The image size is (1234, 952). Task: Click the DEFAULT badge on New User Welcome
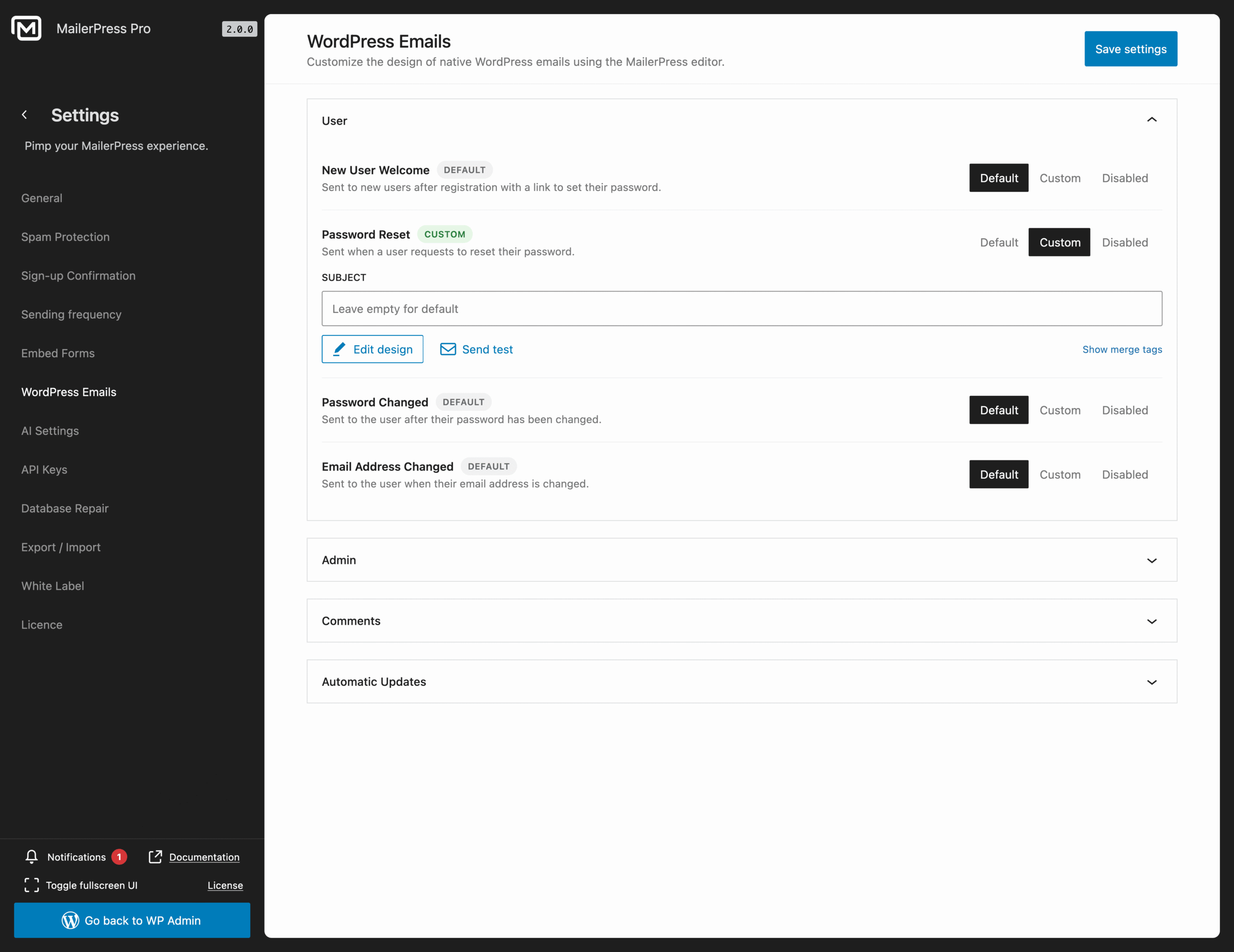(465, 170)
